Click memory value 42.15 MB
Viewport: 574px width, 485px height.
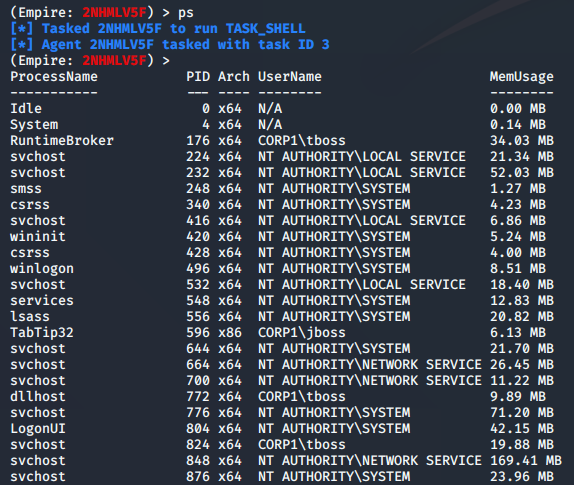click(x=522, y=429)
